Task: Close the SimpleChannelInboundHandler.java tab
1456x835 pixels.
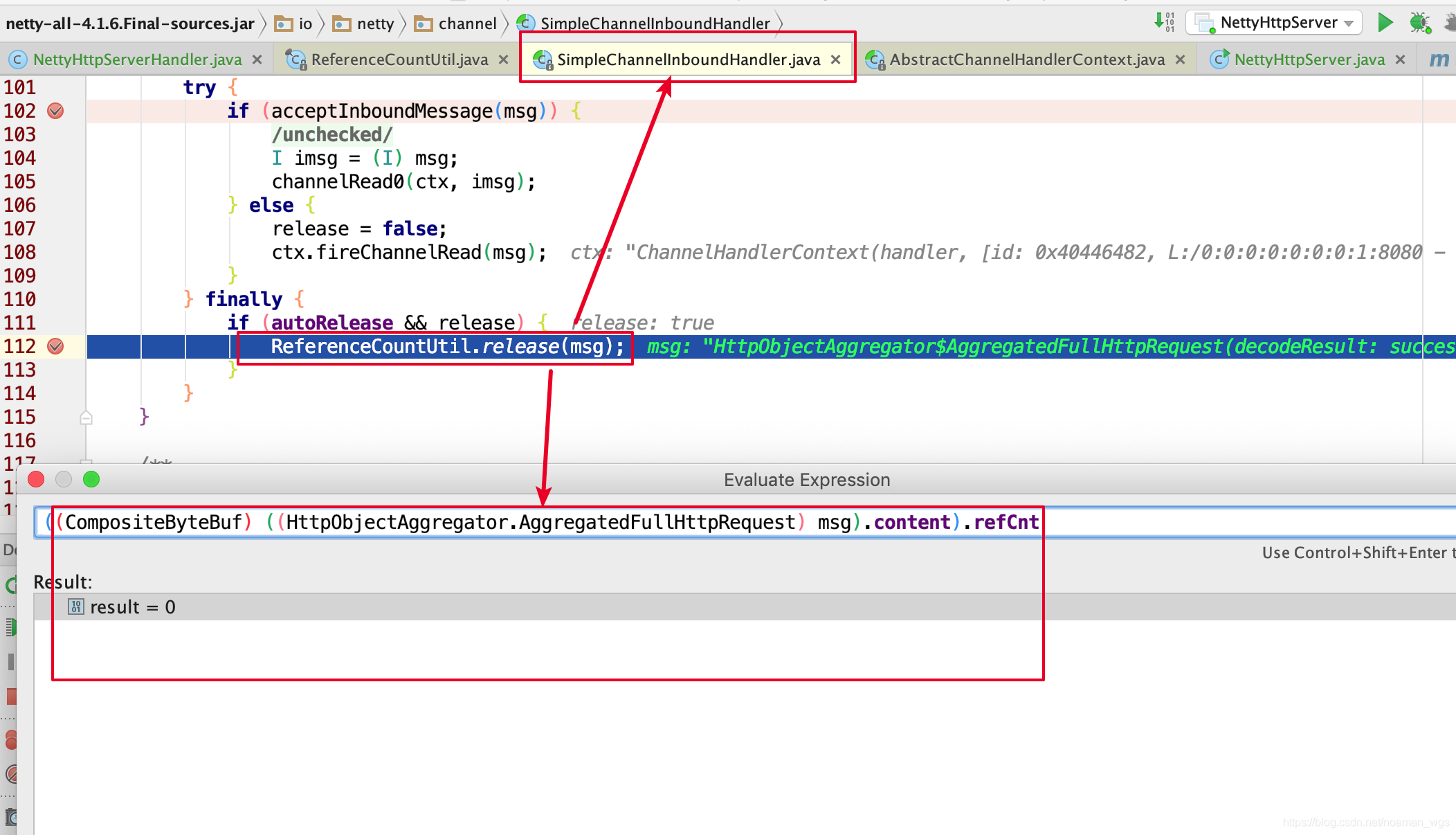Action: 835,60
